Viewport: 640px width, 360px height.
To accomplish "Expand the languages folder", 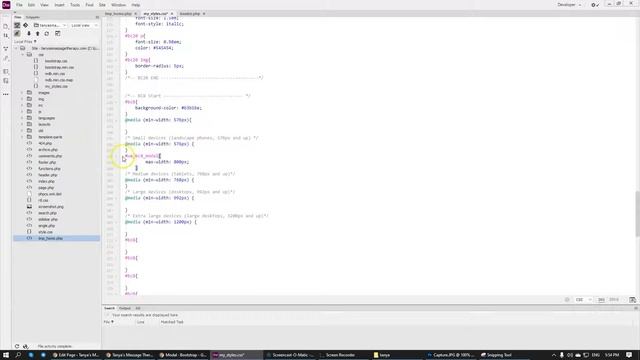I will 22,118.
